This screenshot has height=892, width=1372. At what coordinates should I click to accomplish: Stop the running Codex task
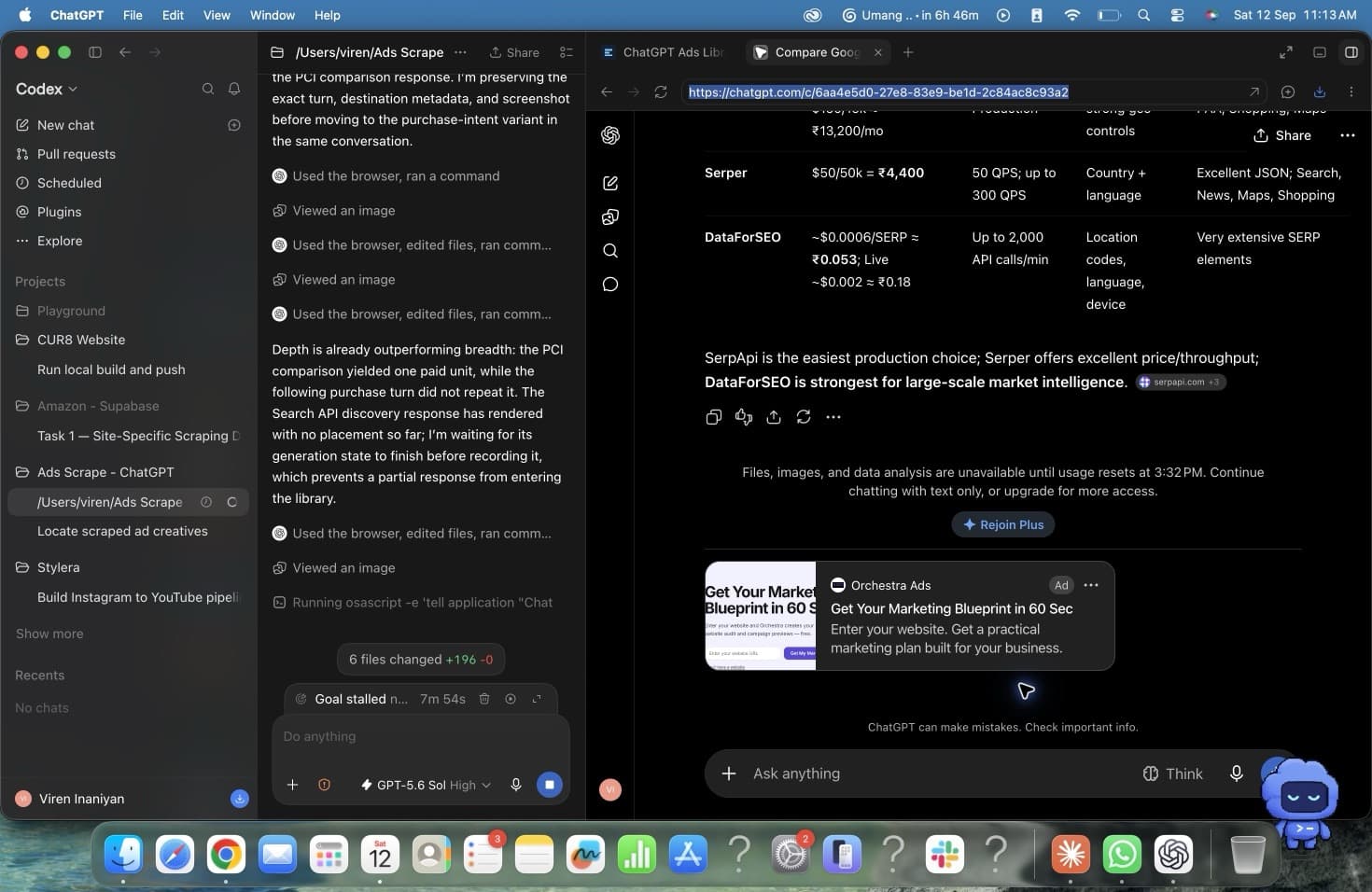coord(550,785)
